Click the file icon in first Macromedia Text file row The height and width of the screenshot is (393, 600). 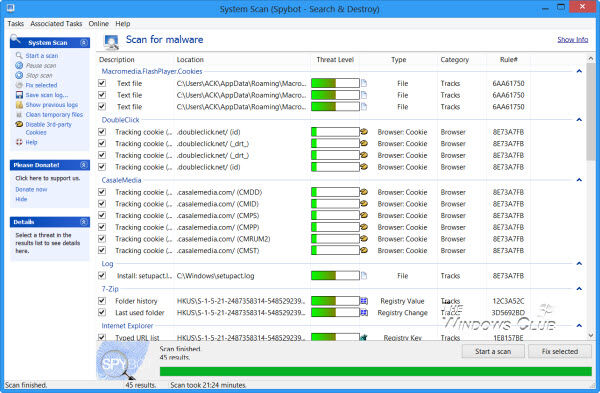(364, 83)
